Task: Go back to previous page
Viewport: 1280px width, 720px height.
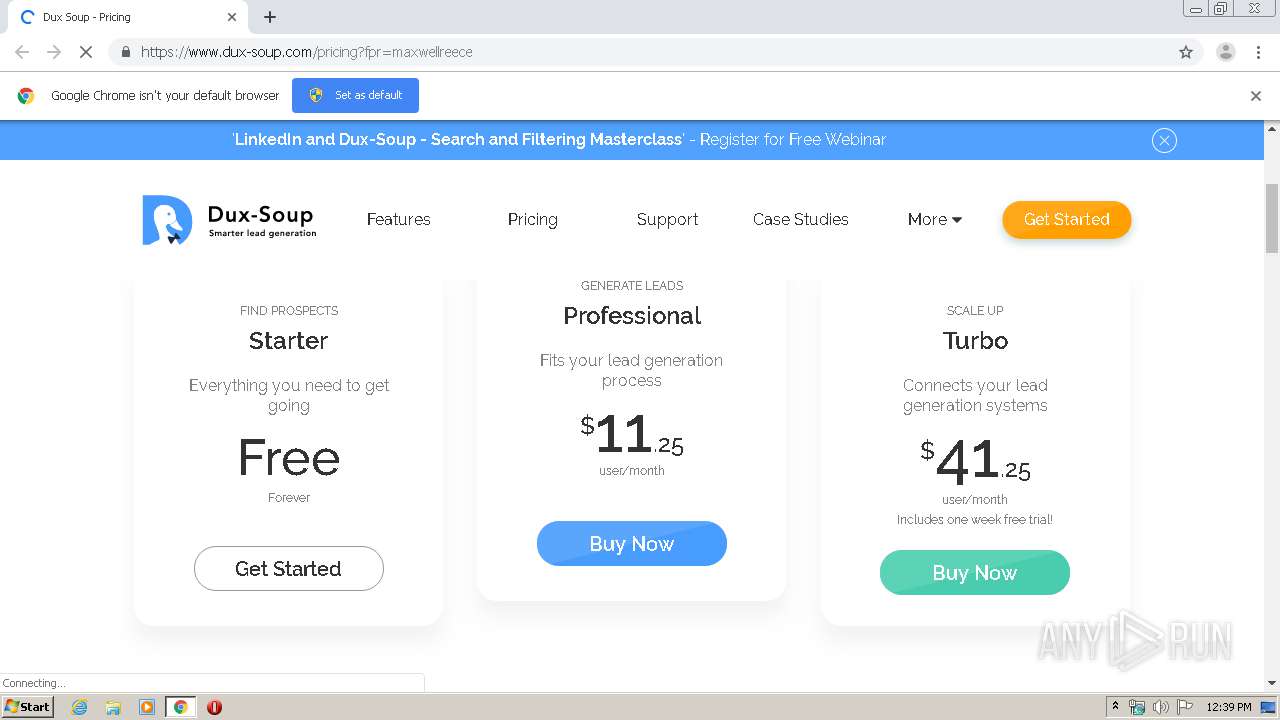Action: coord(22,52)
